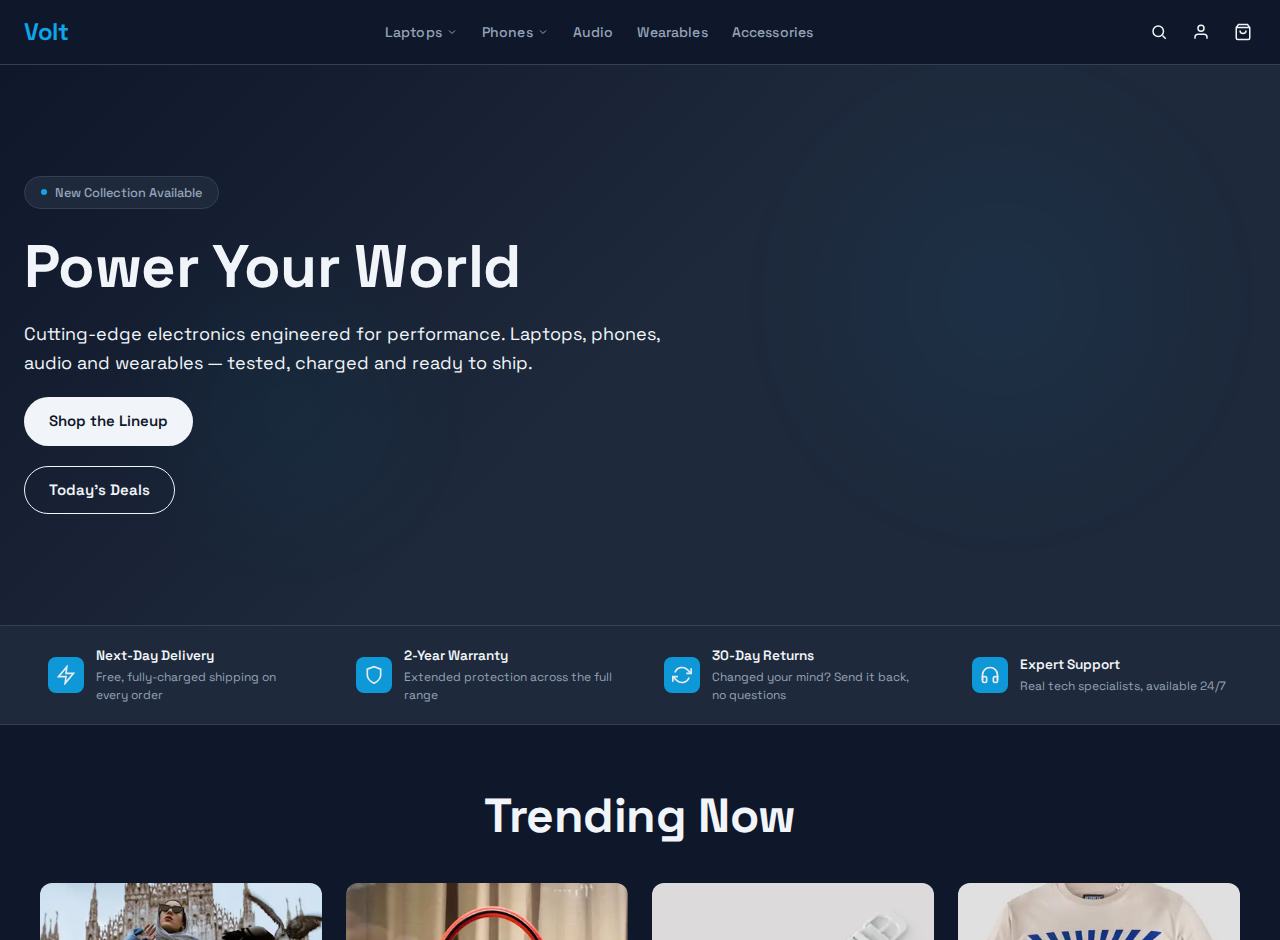1280x940 pixels.
Task: Click the 30-Day Returns heading text
Action: [763, 656]
